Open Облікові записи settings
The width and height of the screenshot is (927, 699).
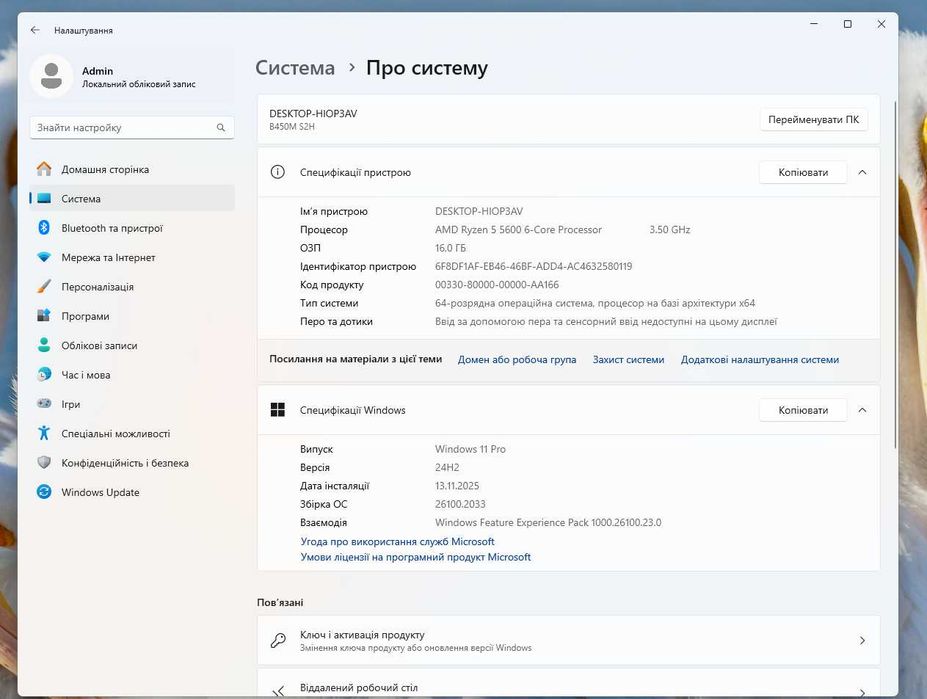point(132,345)
